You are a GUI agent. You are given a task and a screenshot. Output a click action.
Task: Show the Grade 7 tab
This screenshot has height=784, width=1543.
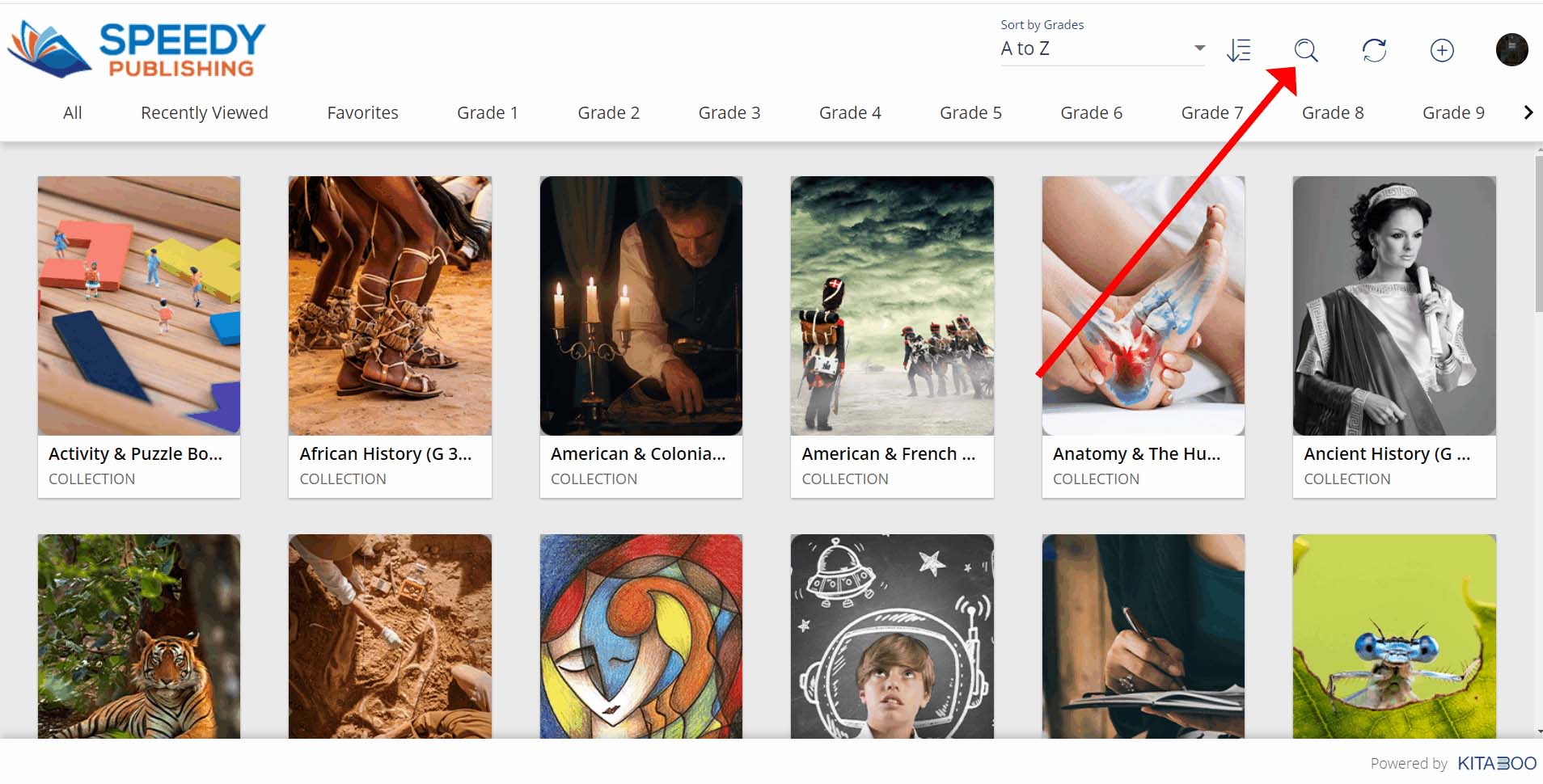coord(1211,112)
